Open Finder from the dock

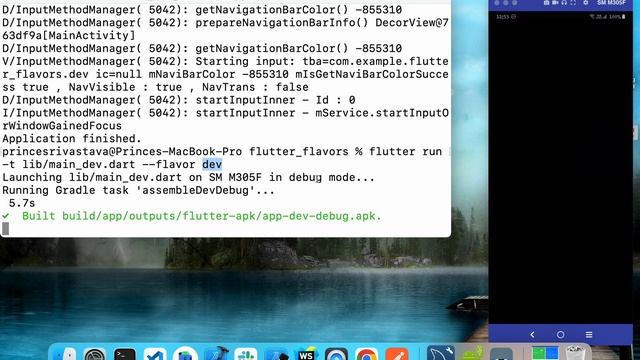65,354
